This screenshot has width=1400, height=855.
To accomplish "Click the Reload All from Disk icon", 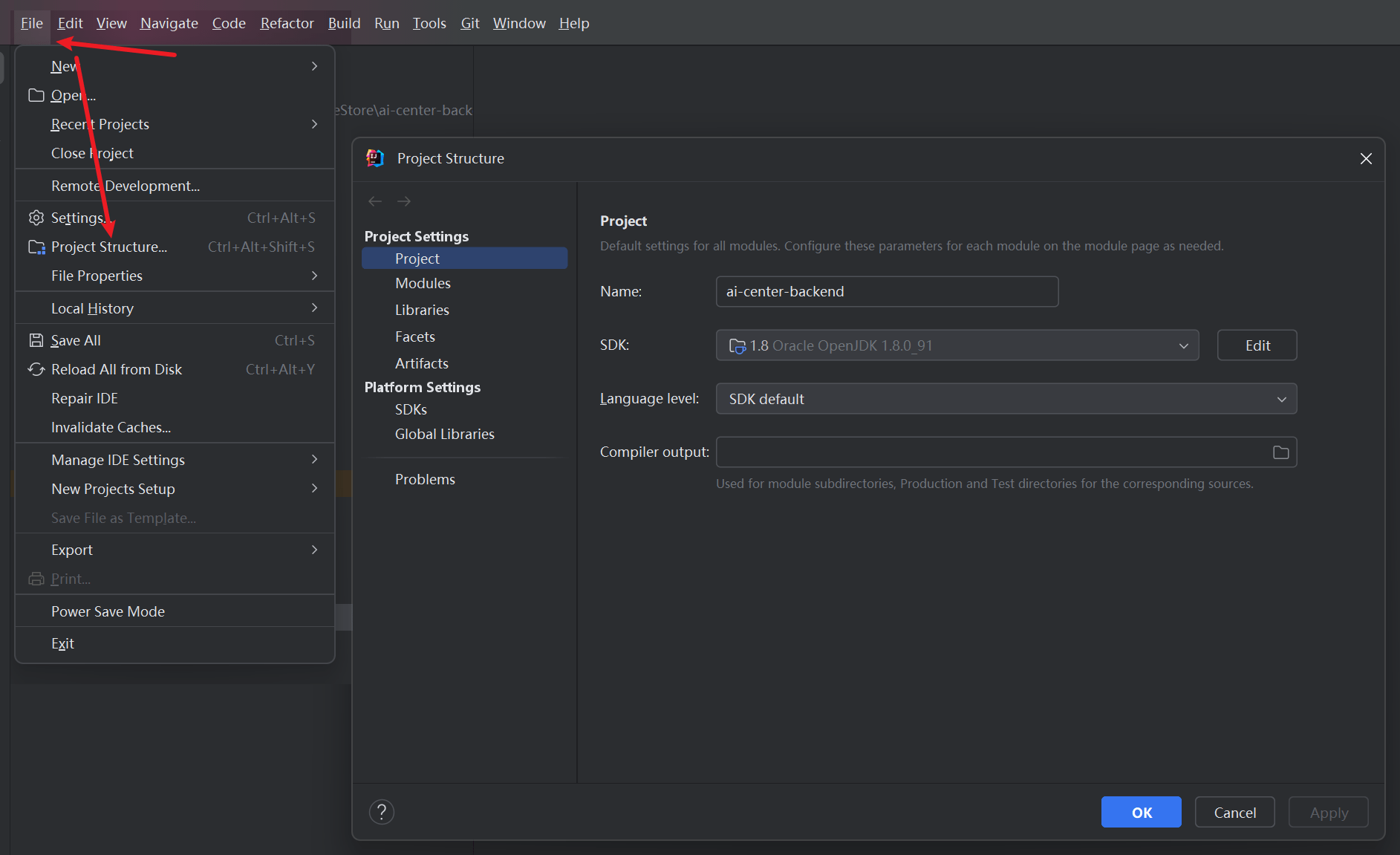I will (36, 369).
